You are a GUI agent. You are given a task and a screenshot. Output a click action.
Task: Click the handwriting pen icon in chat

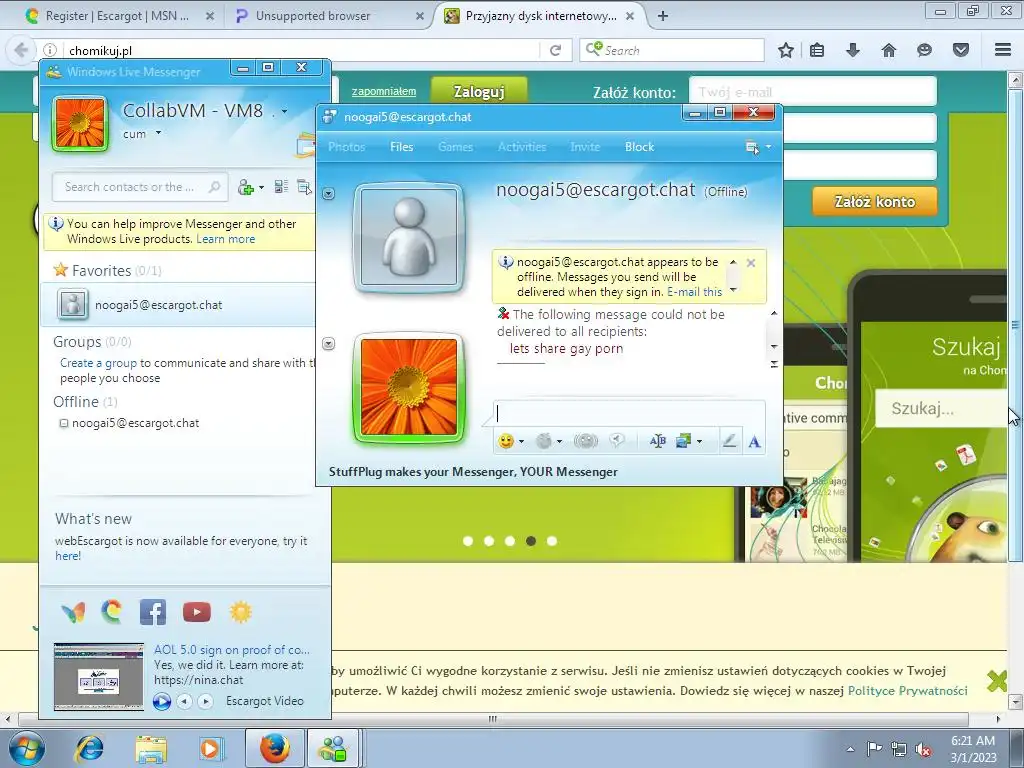[729, 441]
